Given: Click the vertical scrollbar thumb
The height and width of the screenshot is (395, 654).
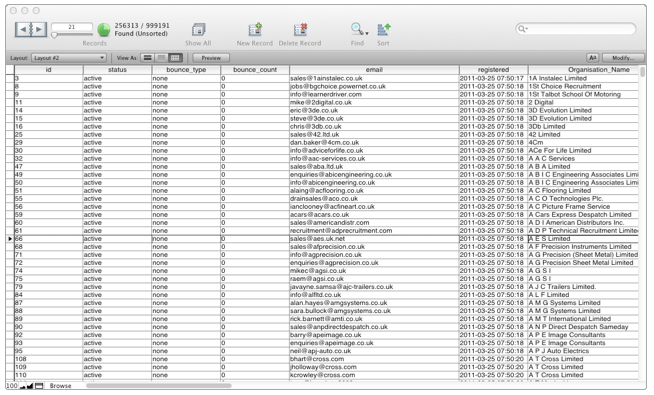Looking at the screenshot, I should (643, 72).
